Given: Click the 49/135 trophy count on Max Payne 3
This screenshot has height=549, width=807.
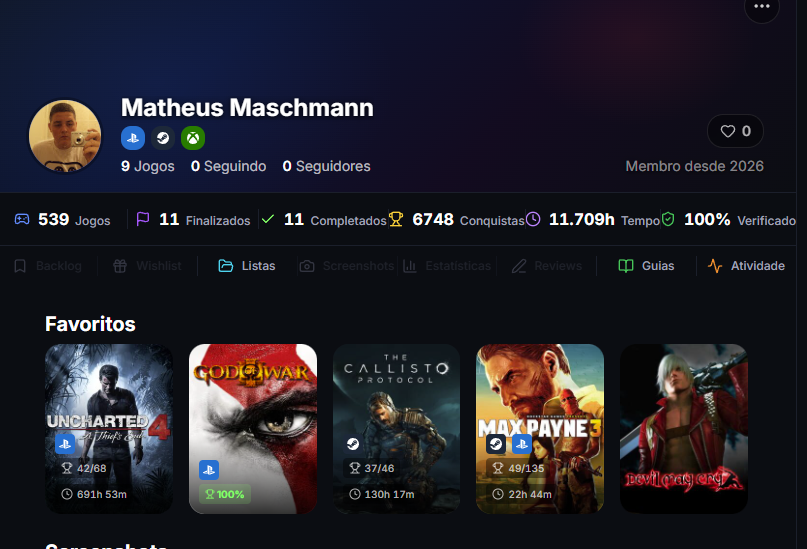Looking at the screenshot, I should pyautogui.click(x=518, y=468).
